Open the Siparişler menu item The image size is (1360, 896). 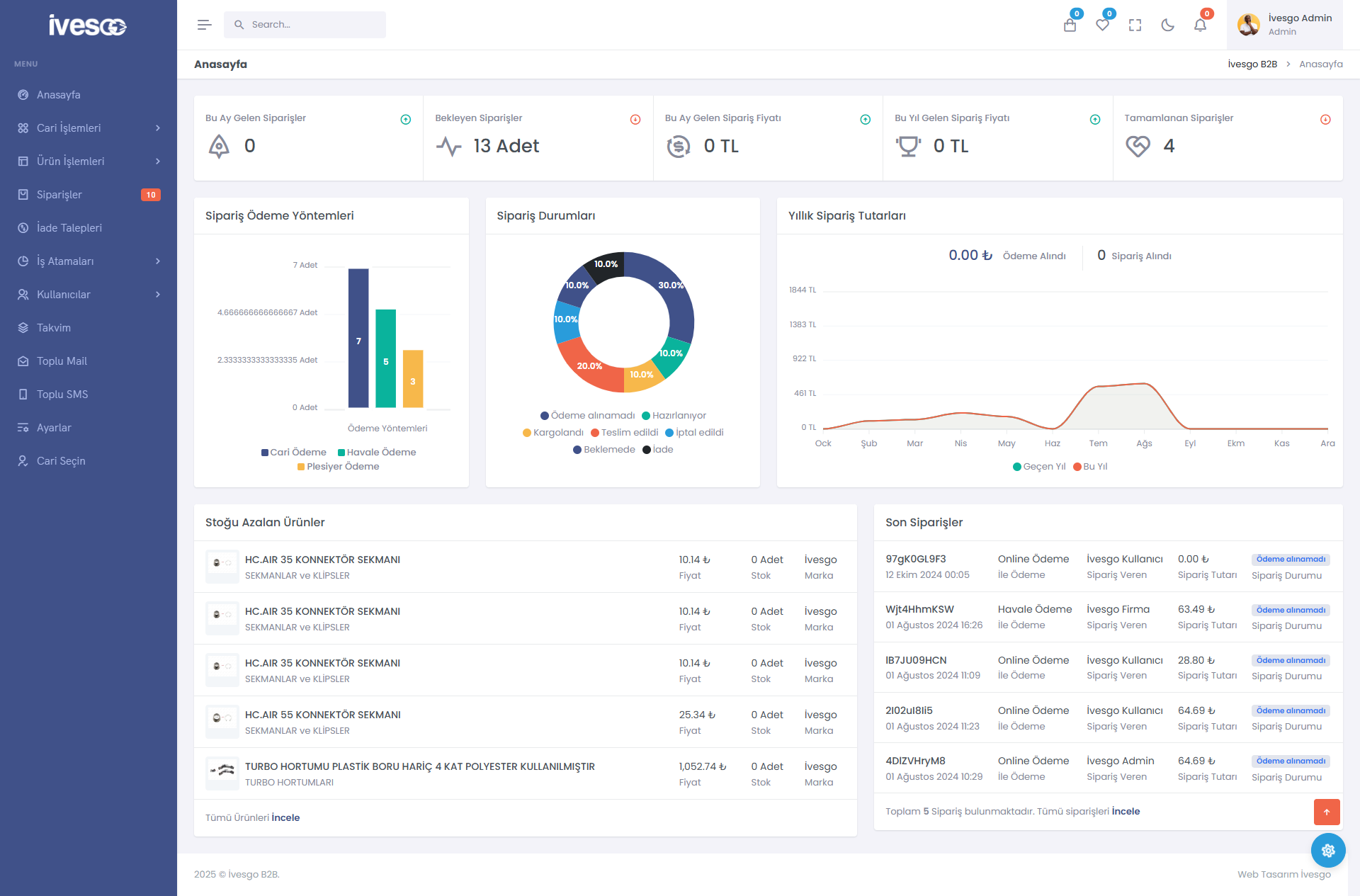[59, 195]
